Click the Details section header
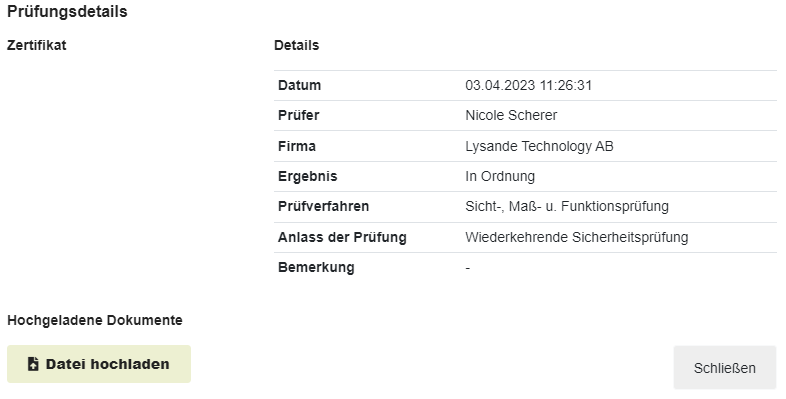 tap(296, 45)
